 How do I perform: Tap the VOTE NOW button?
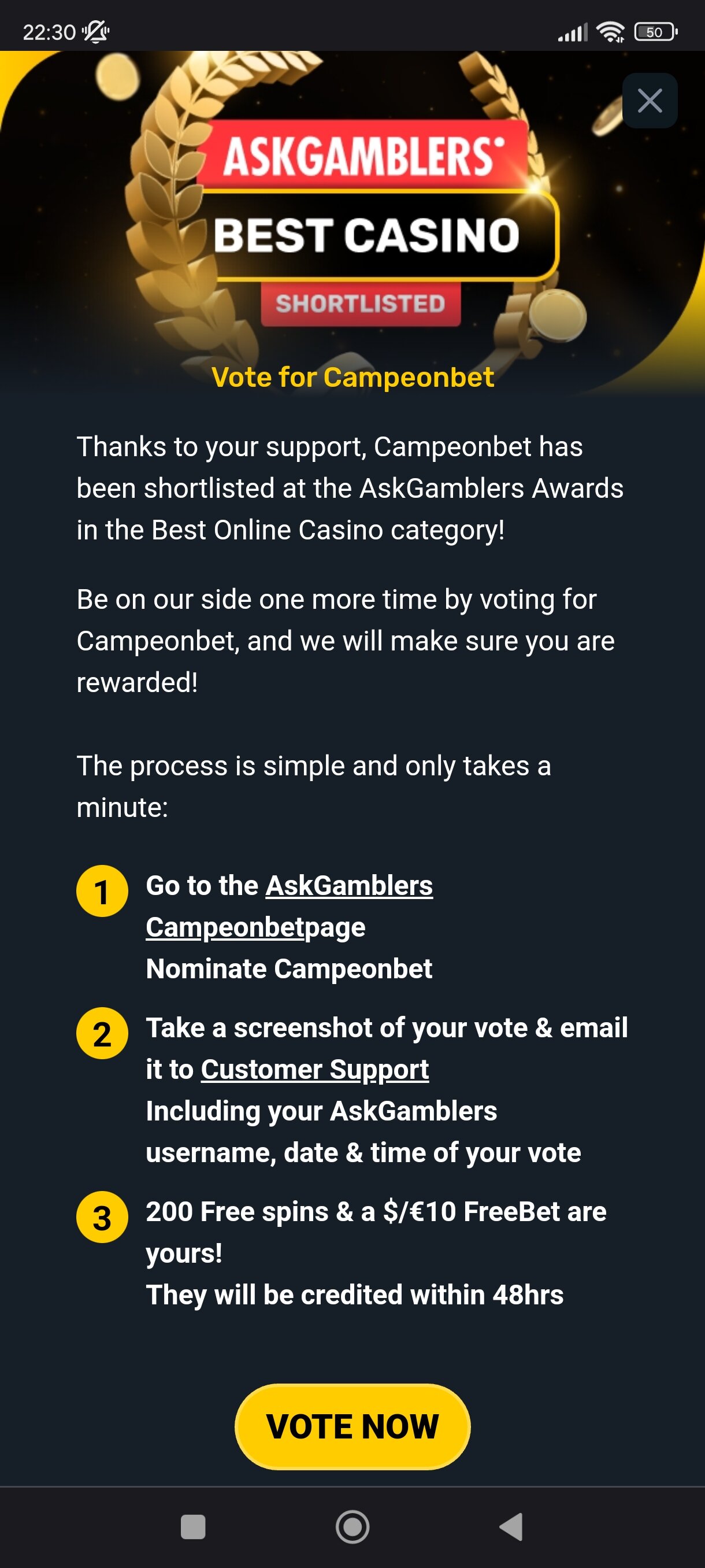click(x=352, y=1426)
